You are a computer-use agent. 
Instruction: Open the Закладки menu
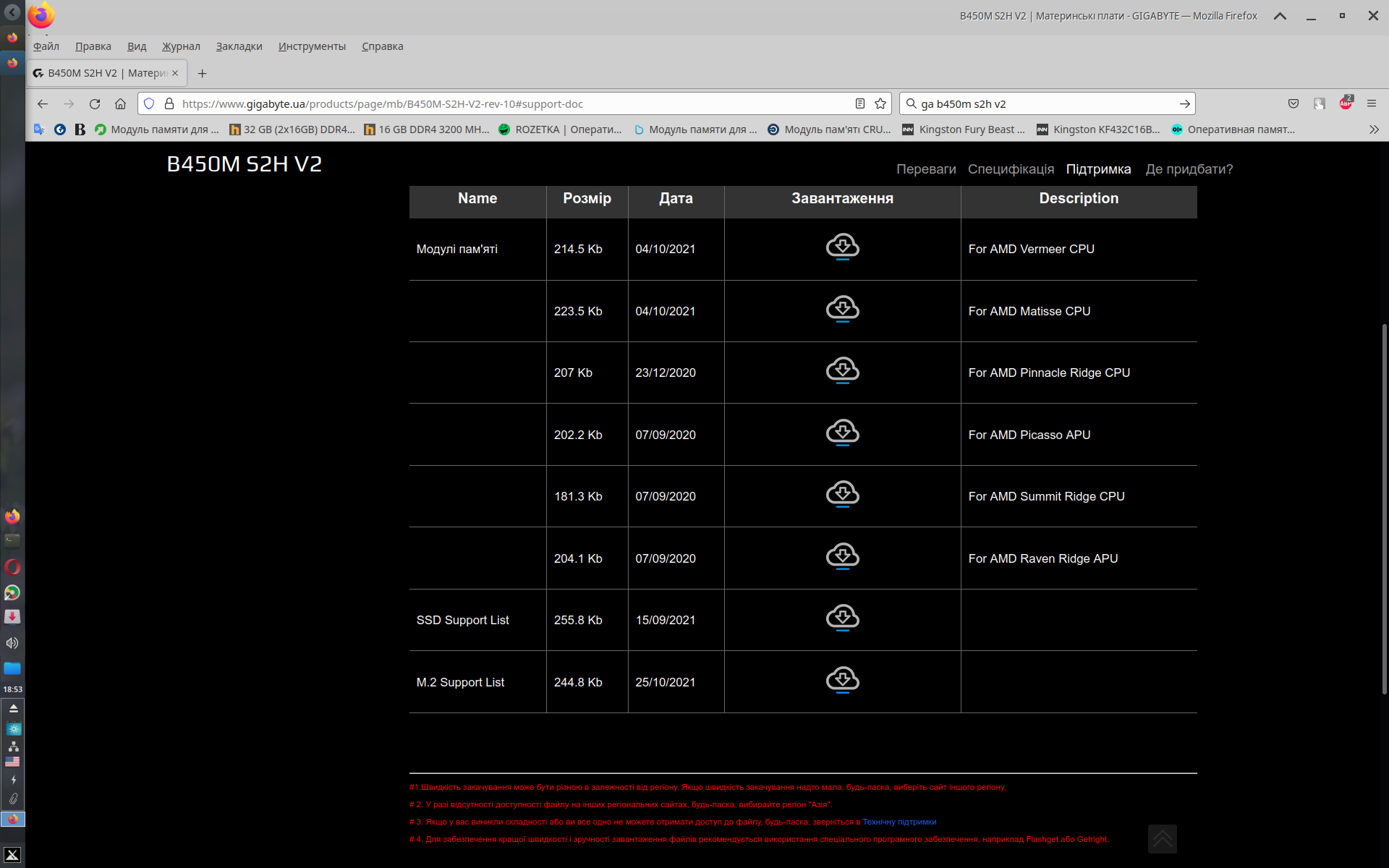[x=239, y=46]
